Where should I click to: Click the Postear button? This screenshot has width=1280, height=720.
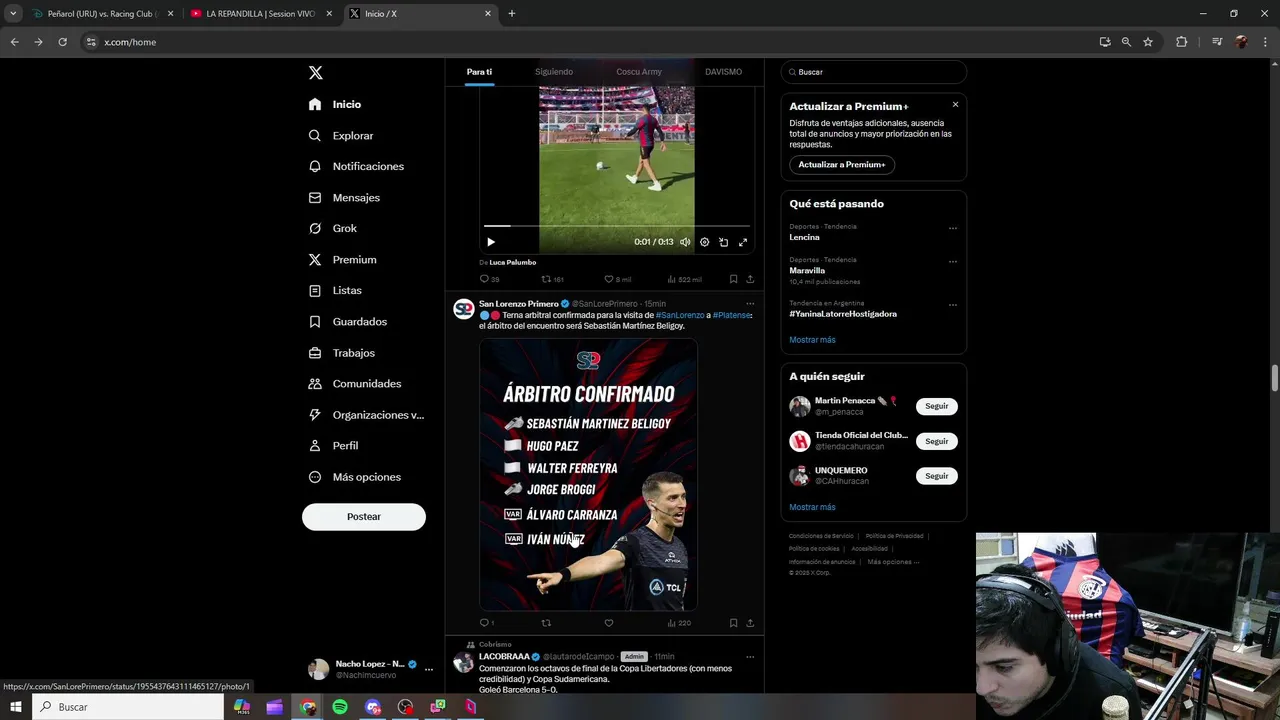[x=364, y=516]
